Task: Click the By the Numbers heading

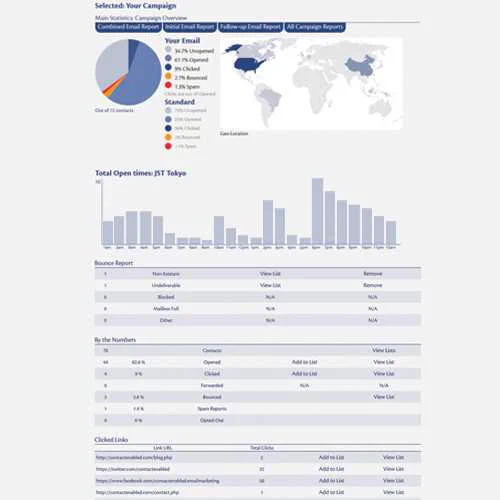Action: [115, 340]
